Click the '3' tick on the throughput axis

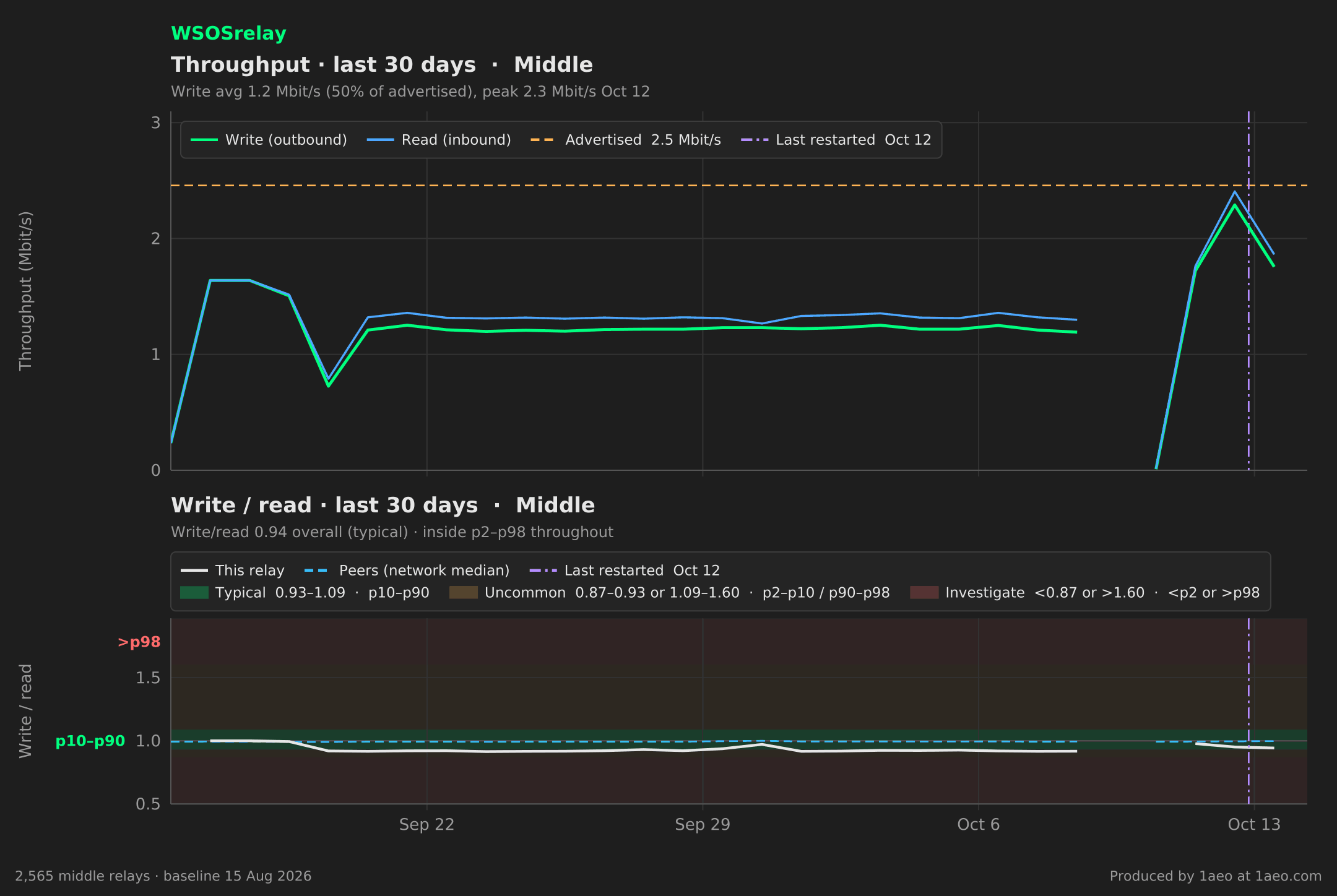[156, 123]
